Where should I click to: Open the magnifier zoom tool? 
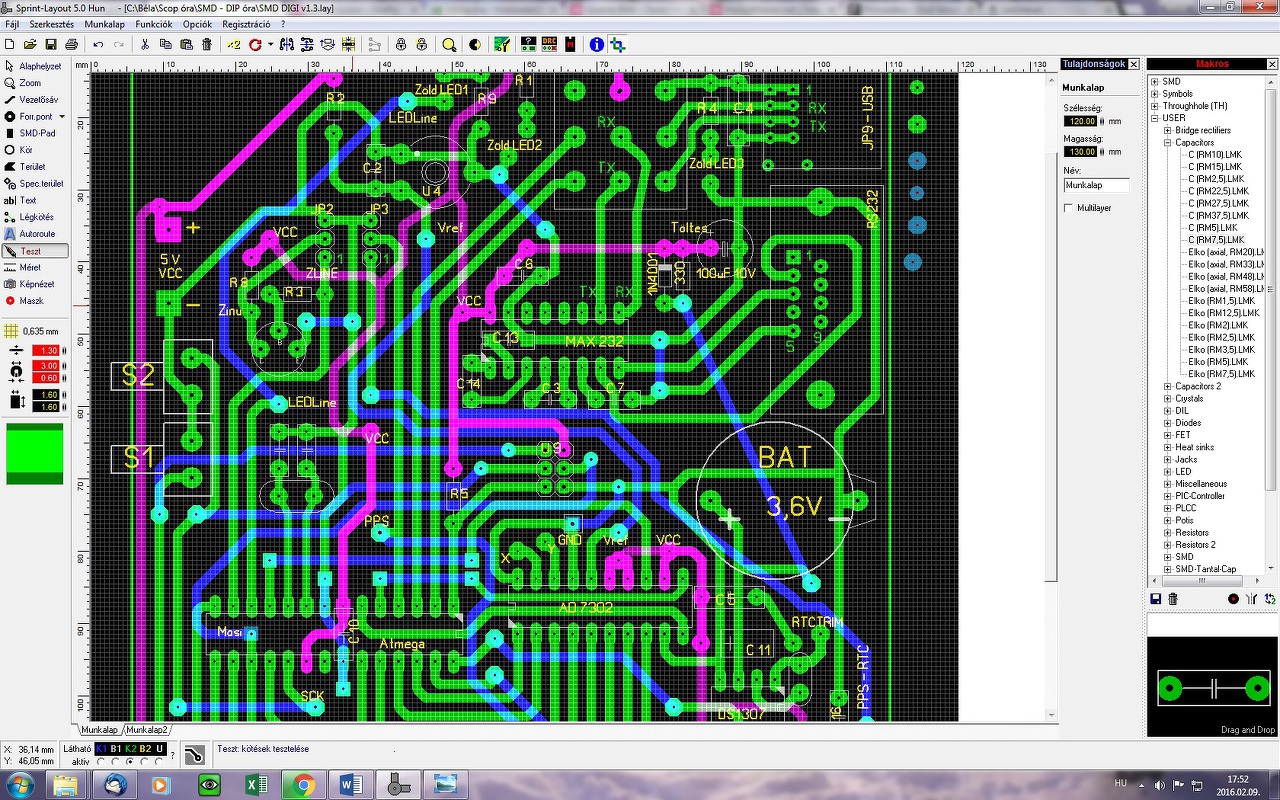pyautogui.click(x=449, y=44)
